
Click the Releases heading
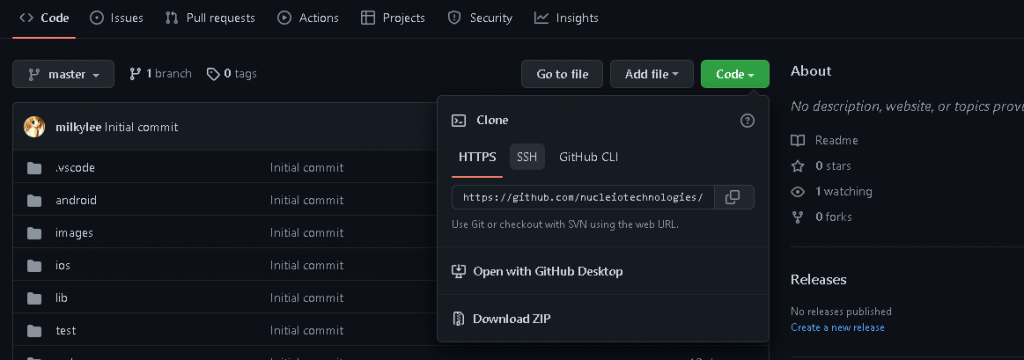point(818,280)
